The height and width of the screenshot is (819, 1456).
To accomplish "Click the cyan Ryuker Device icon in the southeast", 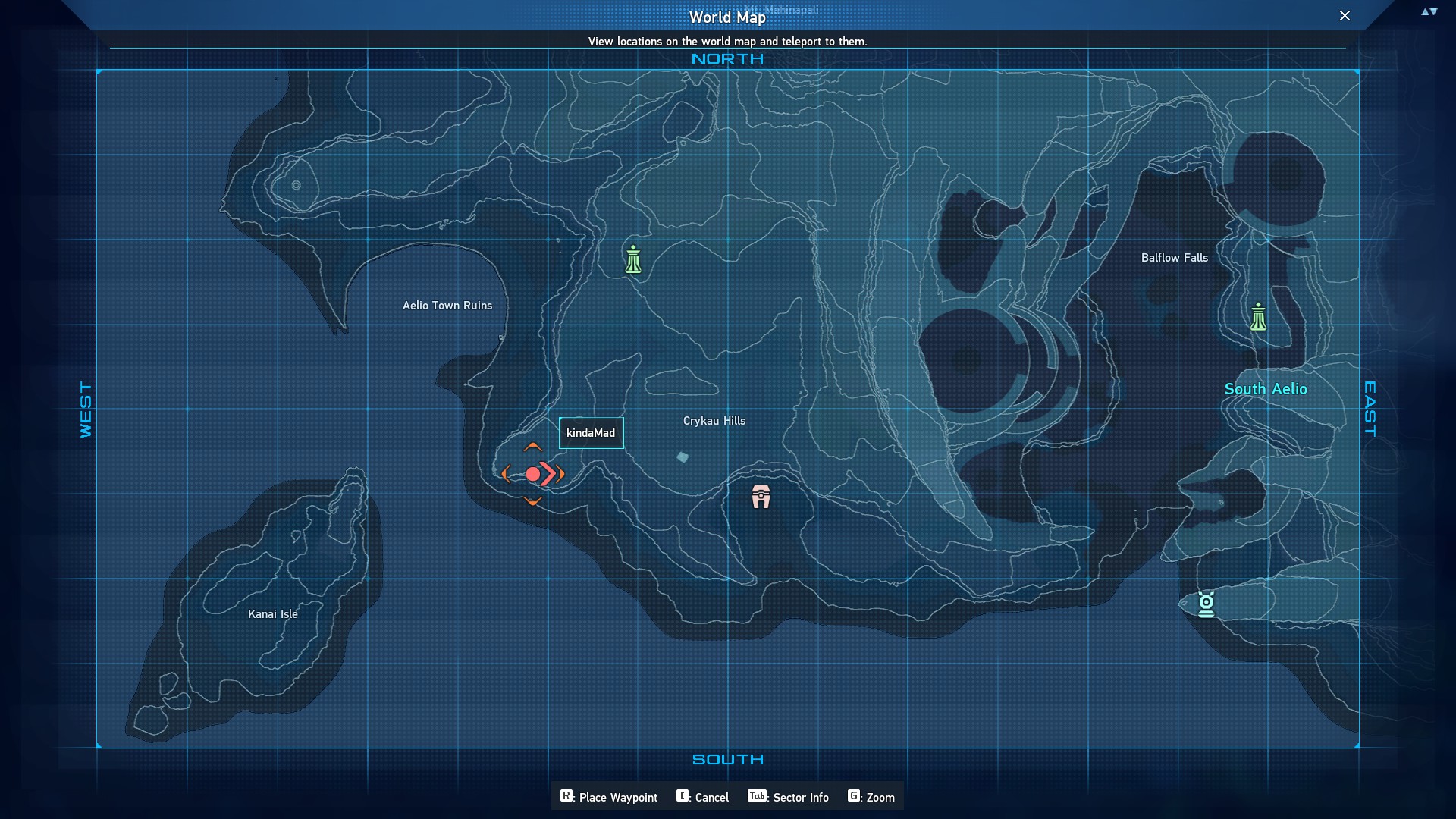I will [x=1206, y=604].
